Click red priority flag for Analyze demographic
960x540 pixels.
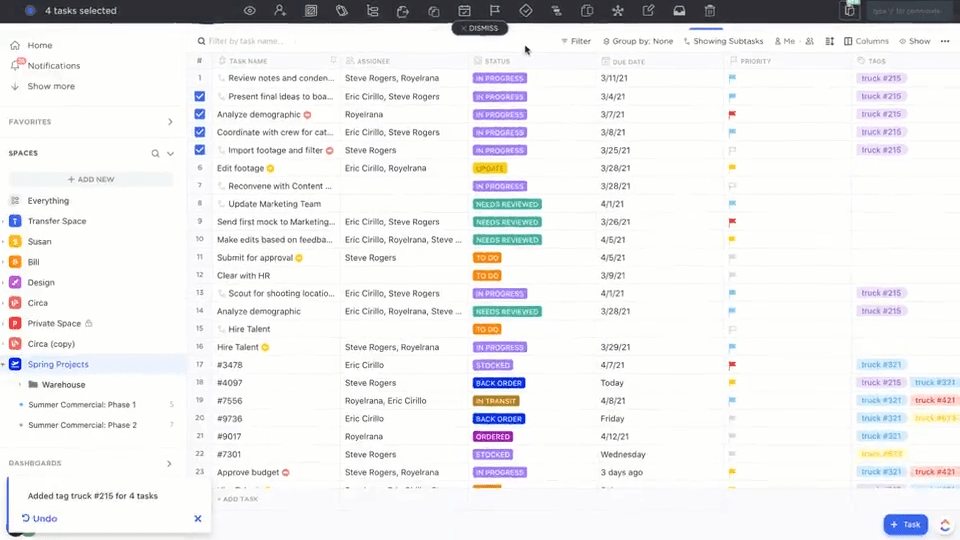pyautogui.click(x=732, y=114)
